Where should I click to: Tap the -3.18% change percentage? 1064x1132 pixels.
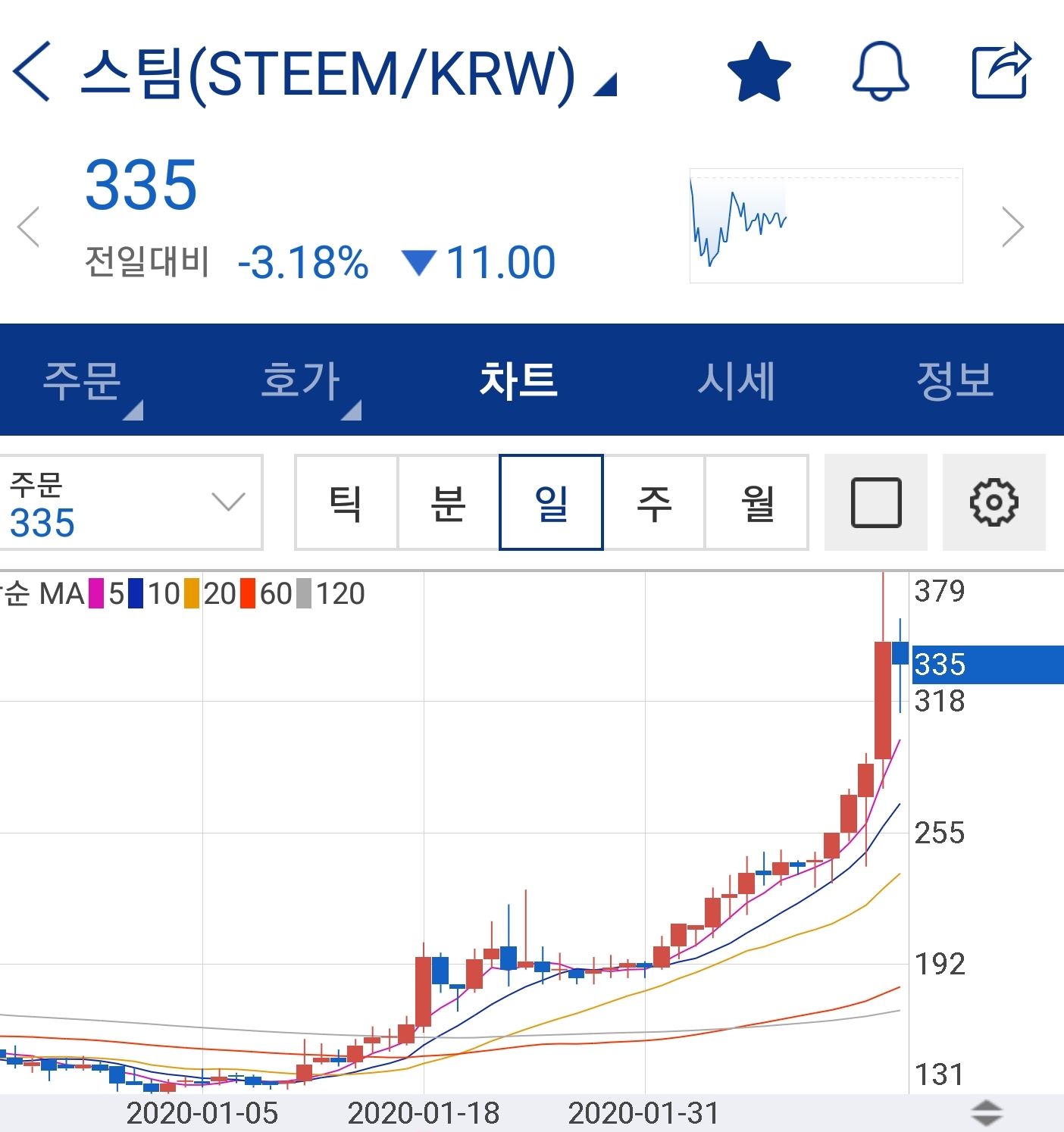click(303, 263)
